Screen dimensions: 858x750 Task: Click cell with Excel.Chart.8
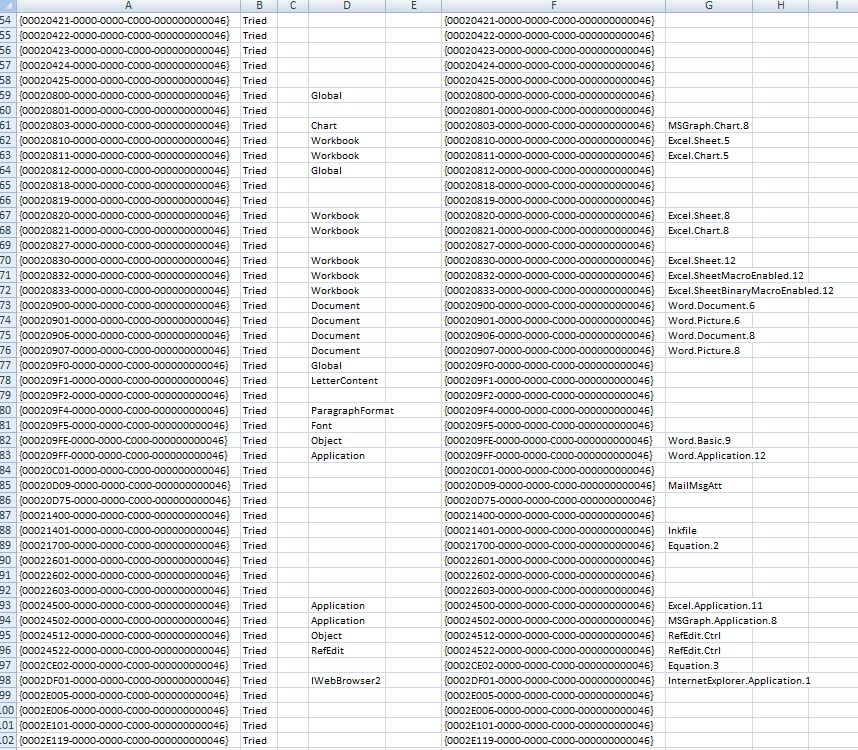click(709, 231)
